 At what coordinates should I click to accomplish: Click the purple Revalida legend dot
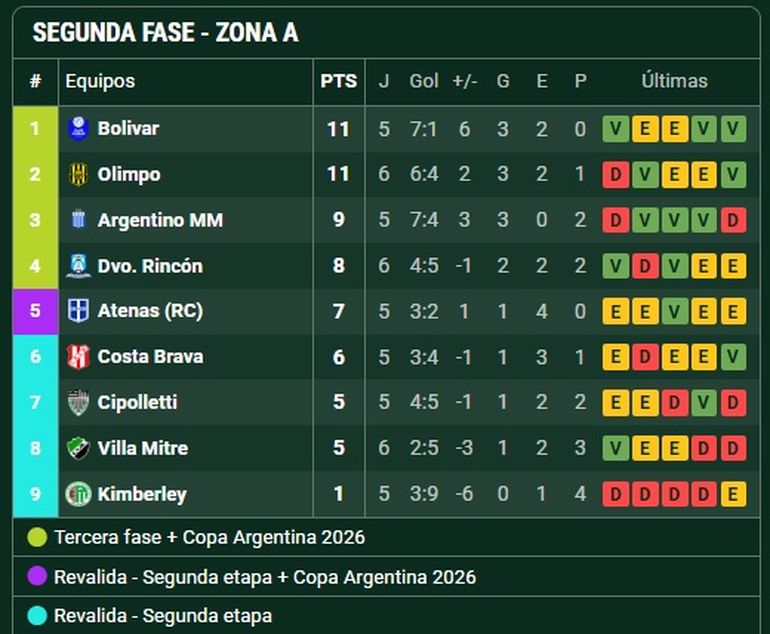(37, 577)
